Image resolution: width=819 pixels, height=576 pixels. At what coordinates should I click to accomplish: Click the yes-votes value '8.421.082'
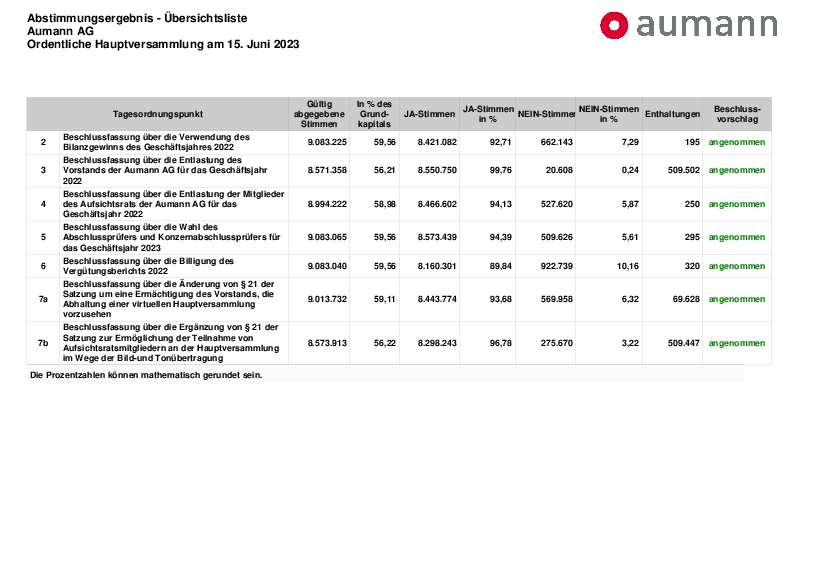click(437, 142)
